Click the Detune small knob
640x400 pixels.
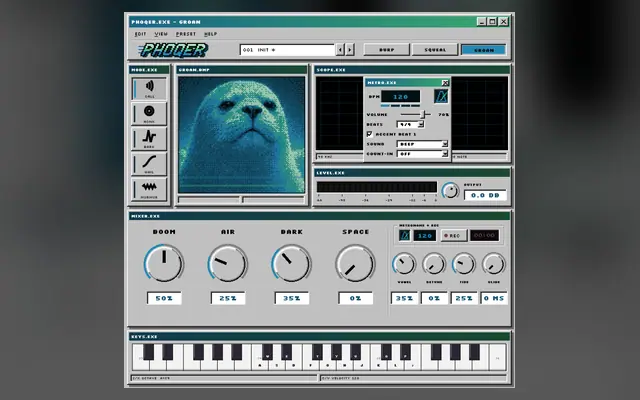tap(434, 264)
